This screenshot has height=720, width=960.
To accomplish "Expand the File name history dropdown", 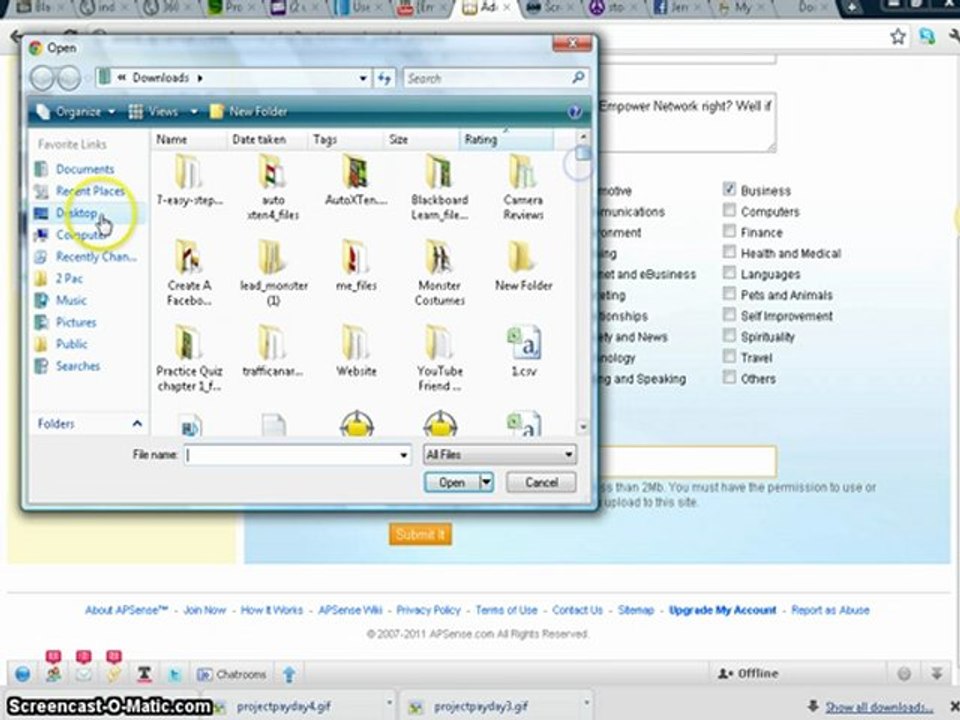I will (403, 455).
